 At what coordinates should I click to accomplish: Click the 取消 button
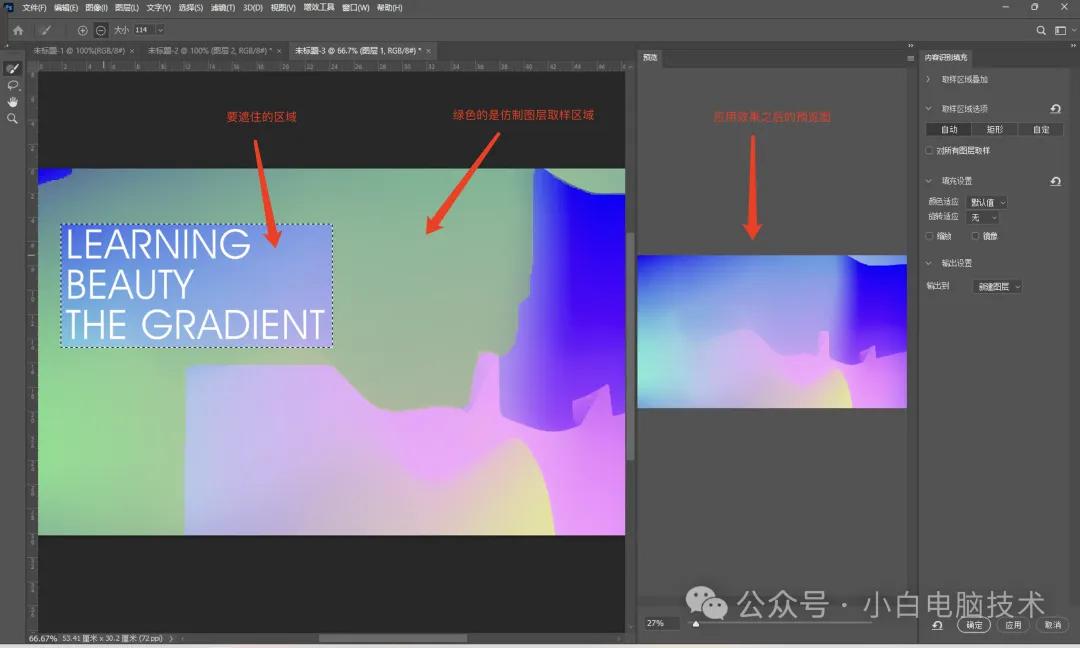tap(1051, 625)
